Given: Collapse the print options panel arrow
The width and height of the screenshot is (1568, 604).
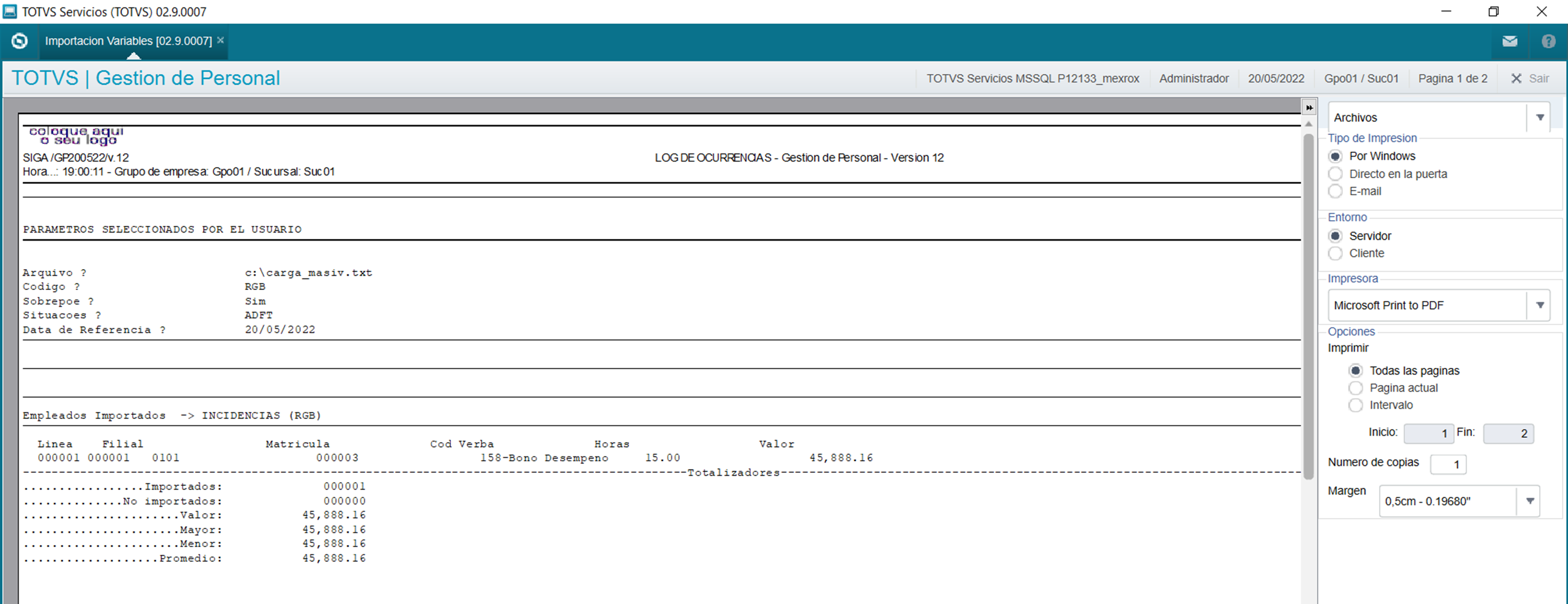Looking at the screenshot, I should pos(1309,107).
